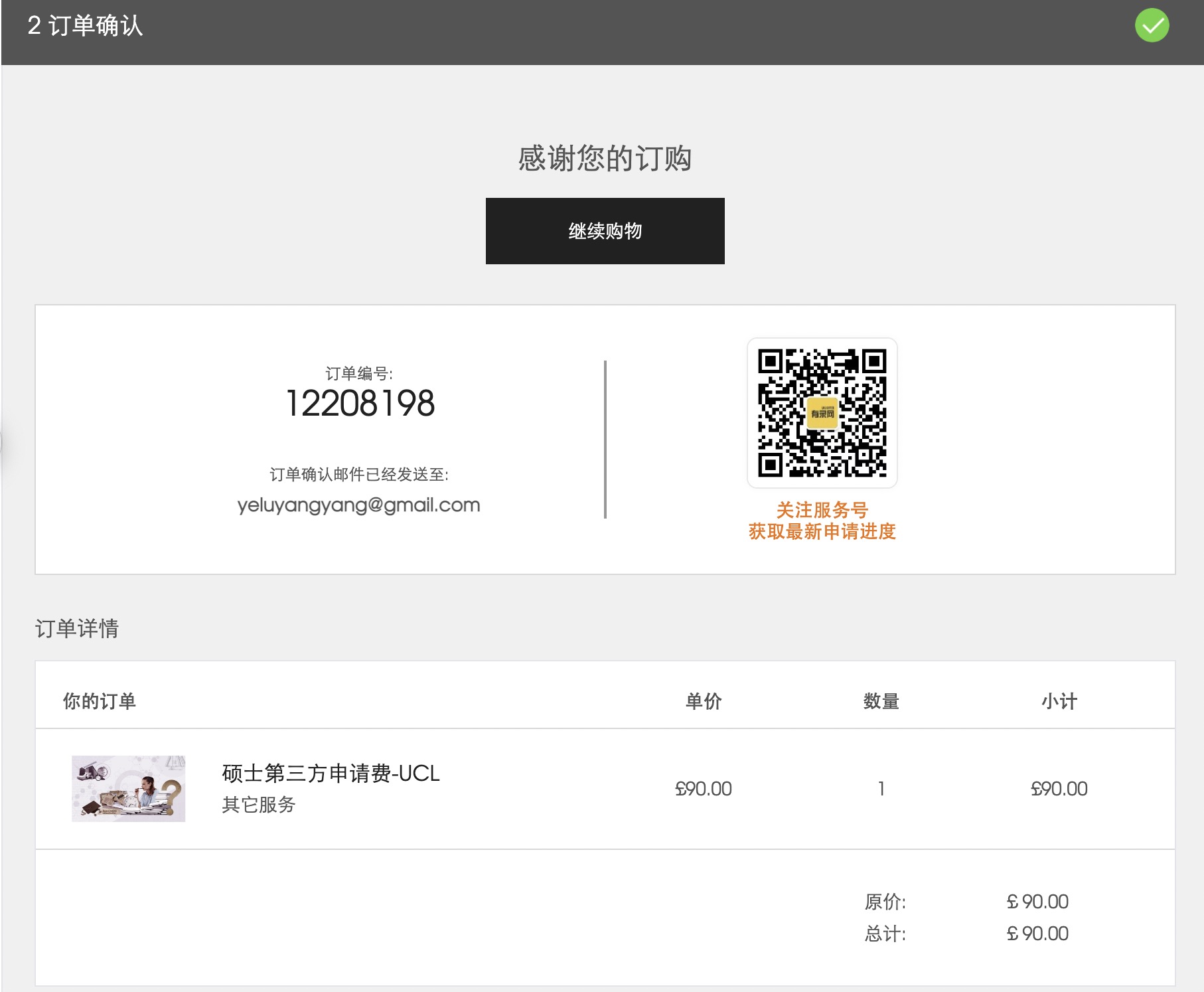Click the email yeluyangyang@gmail.com
This screenshot has width=1204, height=992.
coord(358,505)
